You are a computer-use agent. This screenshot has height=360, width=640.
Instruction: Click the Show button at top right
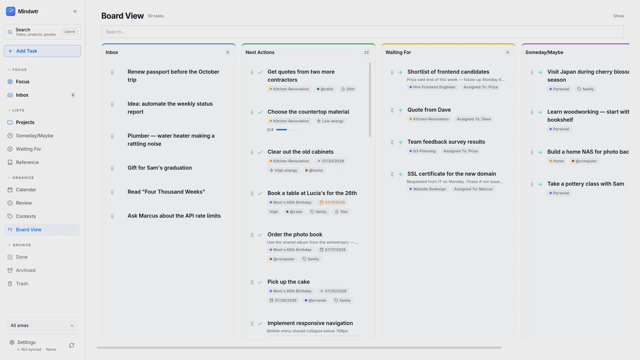[x=618, y=16]
